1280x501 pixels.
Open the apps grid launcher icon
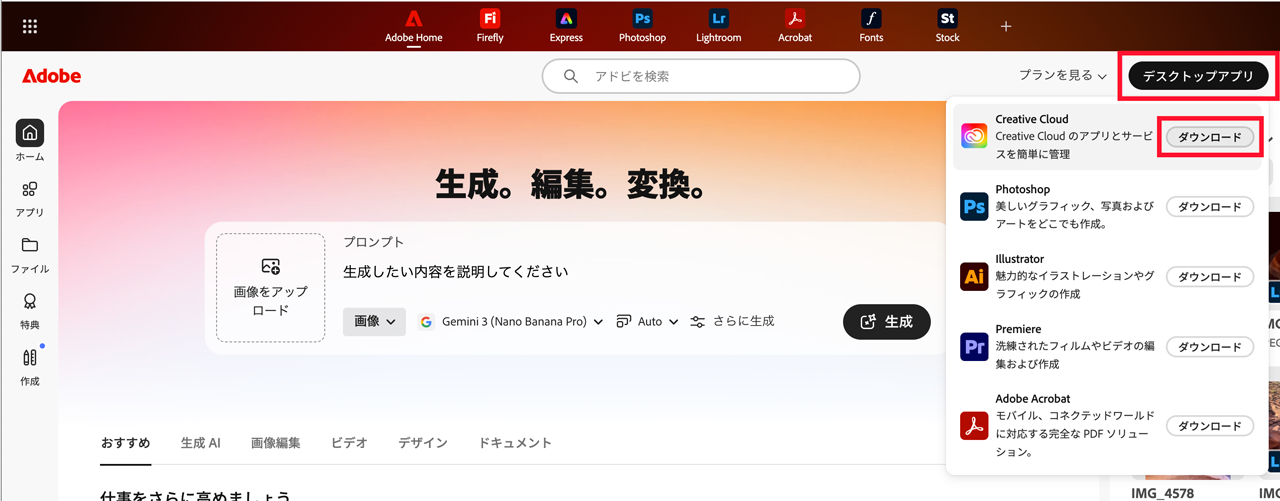click(30, 26)
